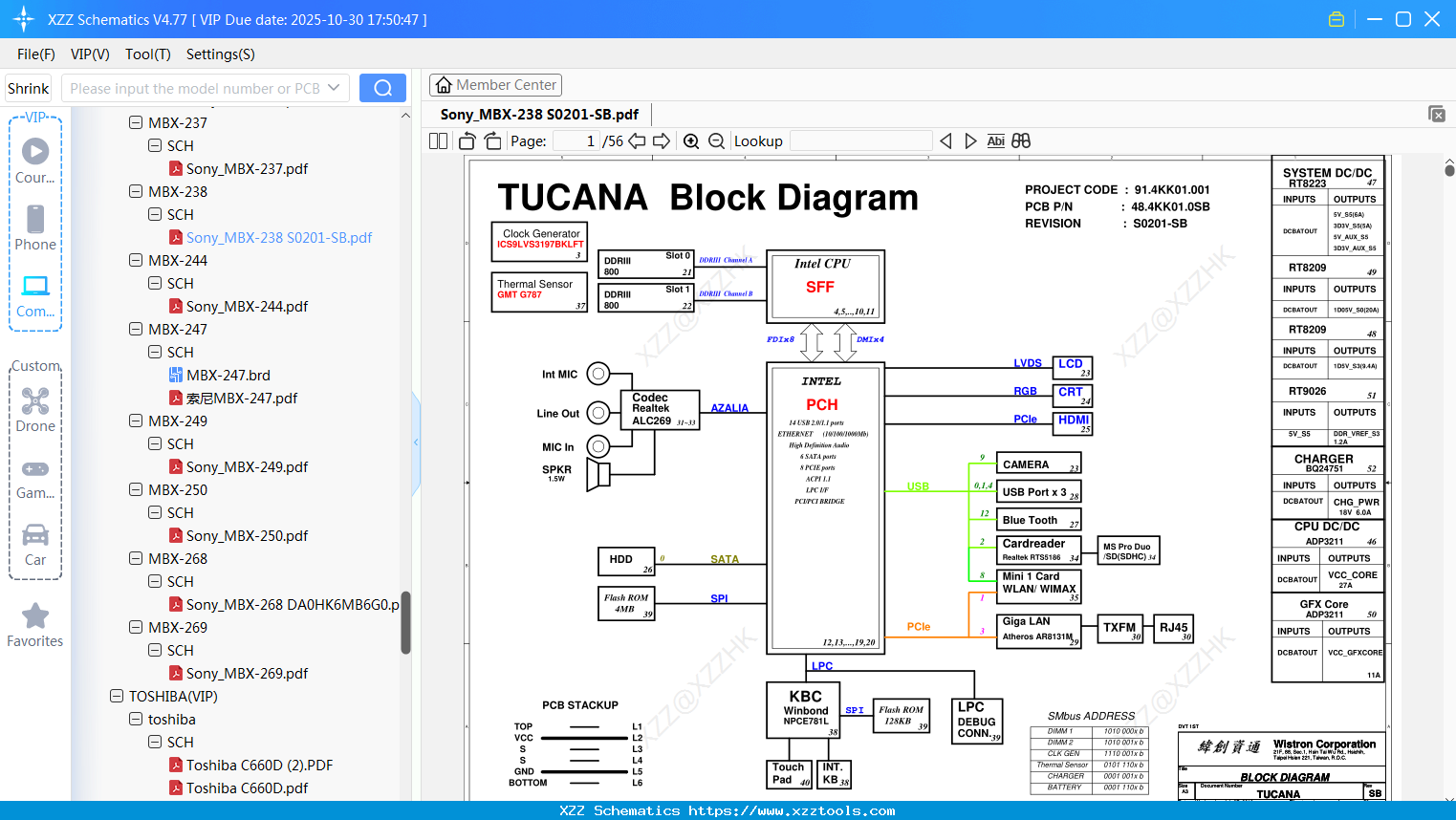
Task: Focus the Lookup text field
Action: [x=861, y=141]
